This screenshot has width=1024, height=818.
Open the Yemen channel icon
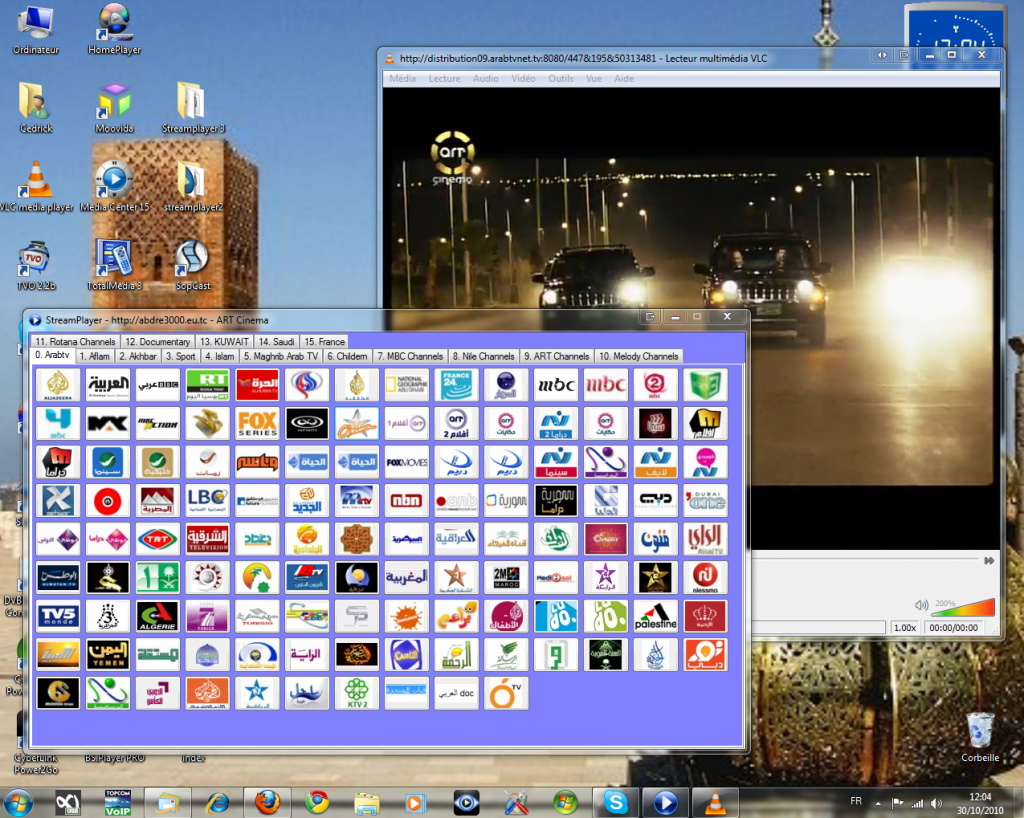(108, 655)
